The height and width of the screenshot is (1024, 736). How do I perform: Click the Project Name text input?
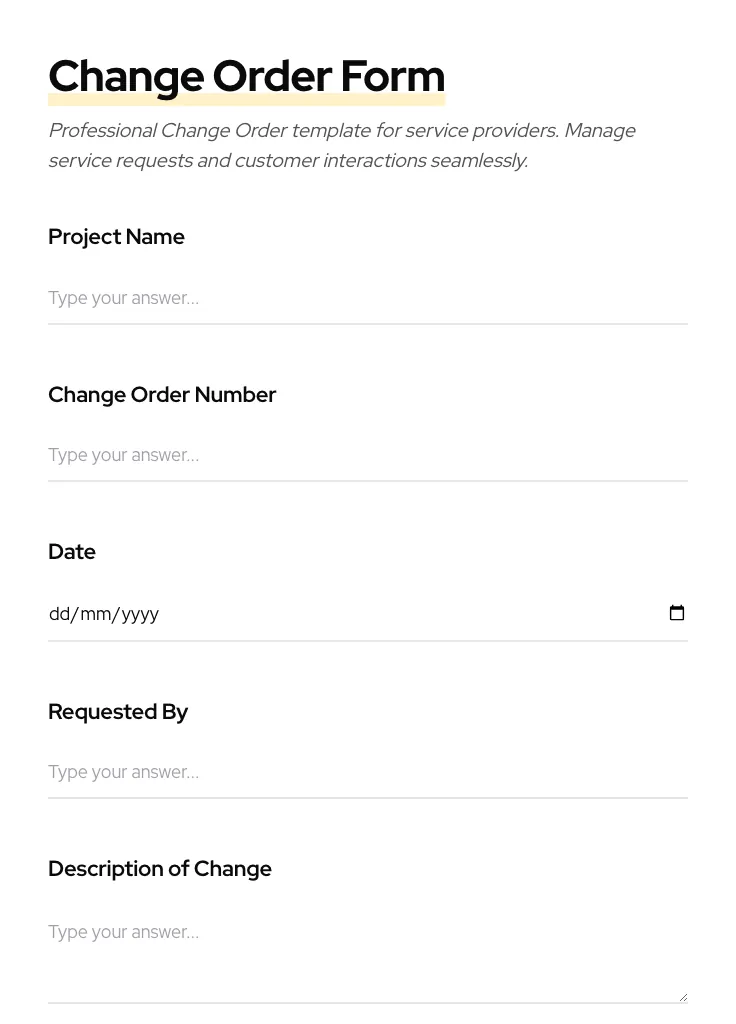pos(300,298)
